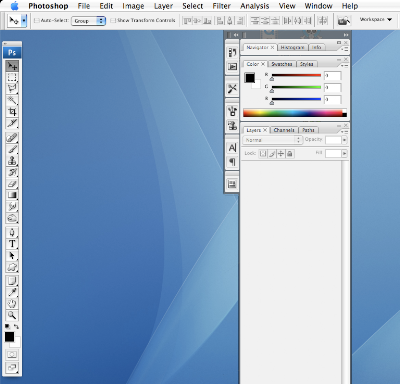Select the Rectangular Marquee tool
The height and width of the screenshot is (384, 400).
[x=12, y=77]
